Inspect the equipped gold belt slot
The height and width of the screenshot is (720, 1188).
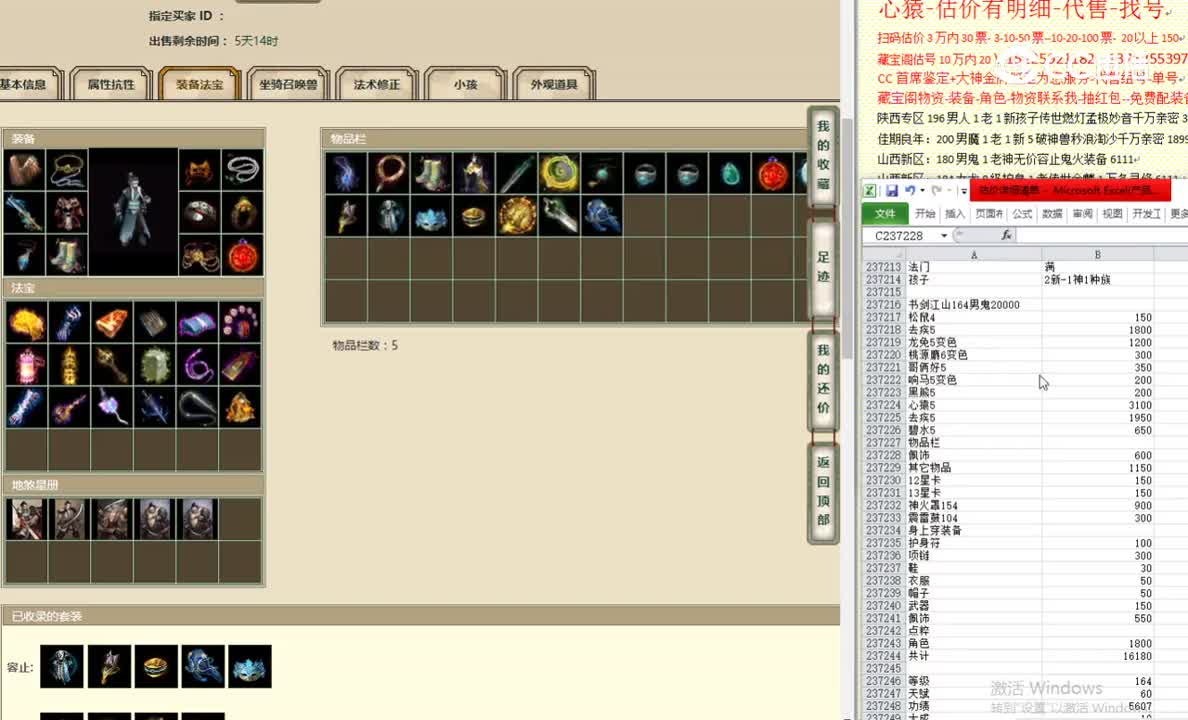coord(200,255)
